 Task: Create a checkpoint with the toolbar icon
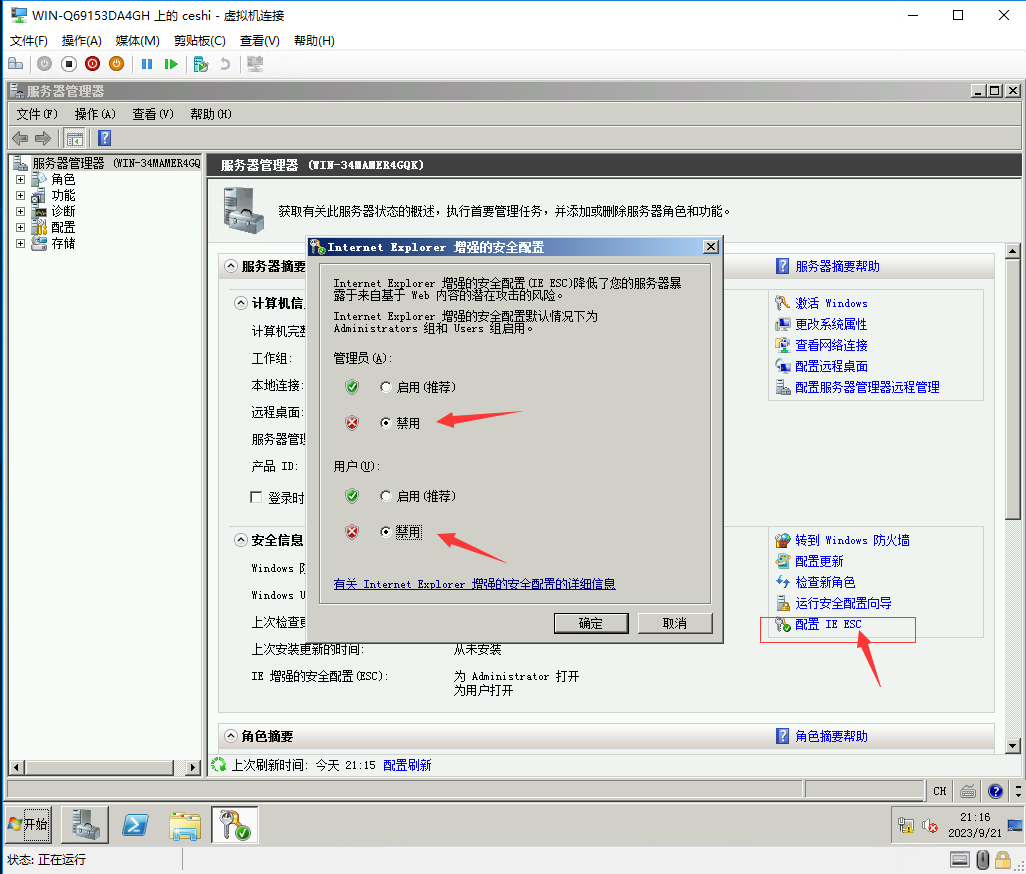click(200, 64)
